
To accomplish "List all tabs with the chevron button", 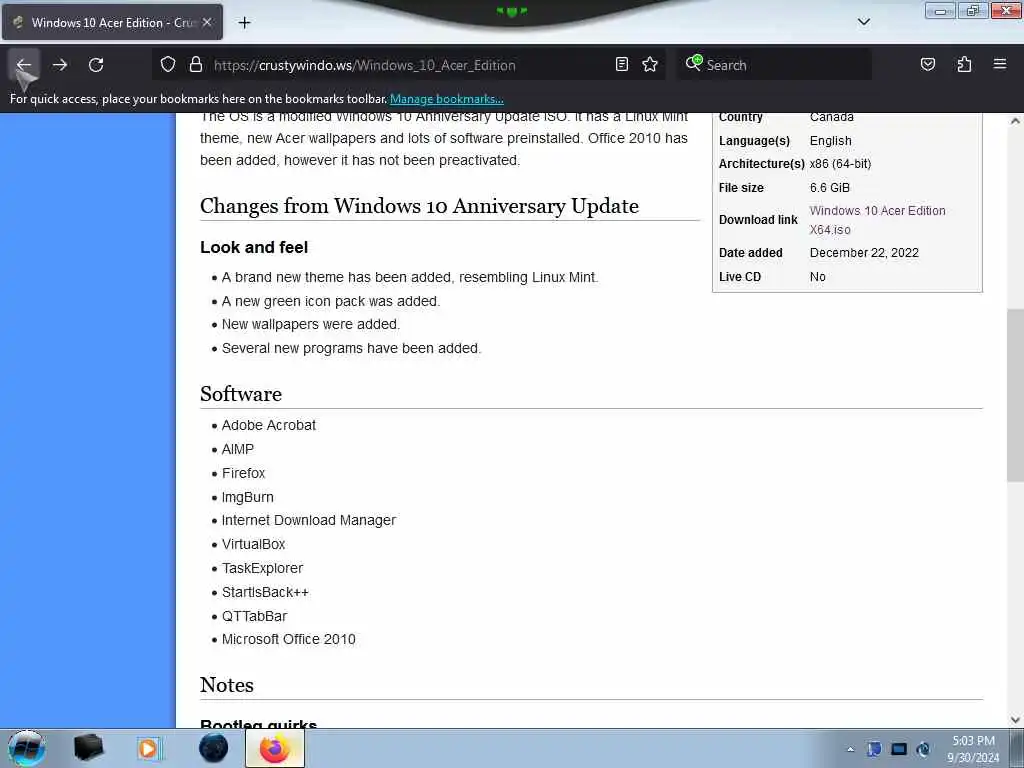I will (863, 22).
